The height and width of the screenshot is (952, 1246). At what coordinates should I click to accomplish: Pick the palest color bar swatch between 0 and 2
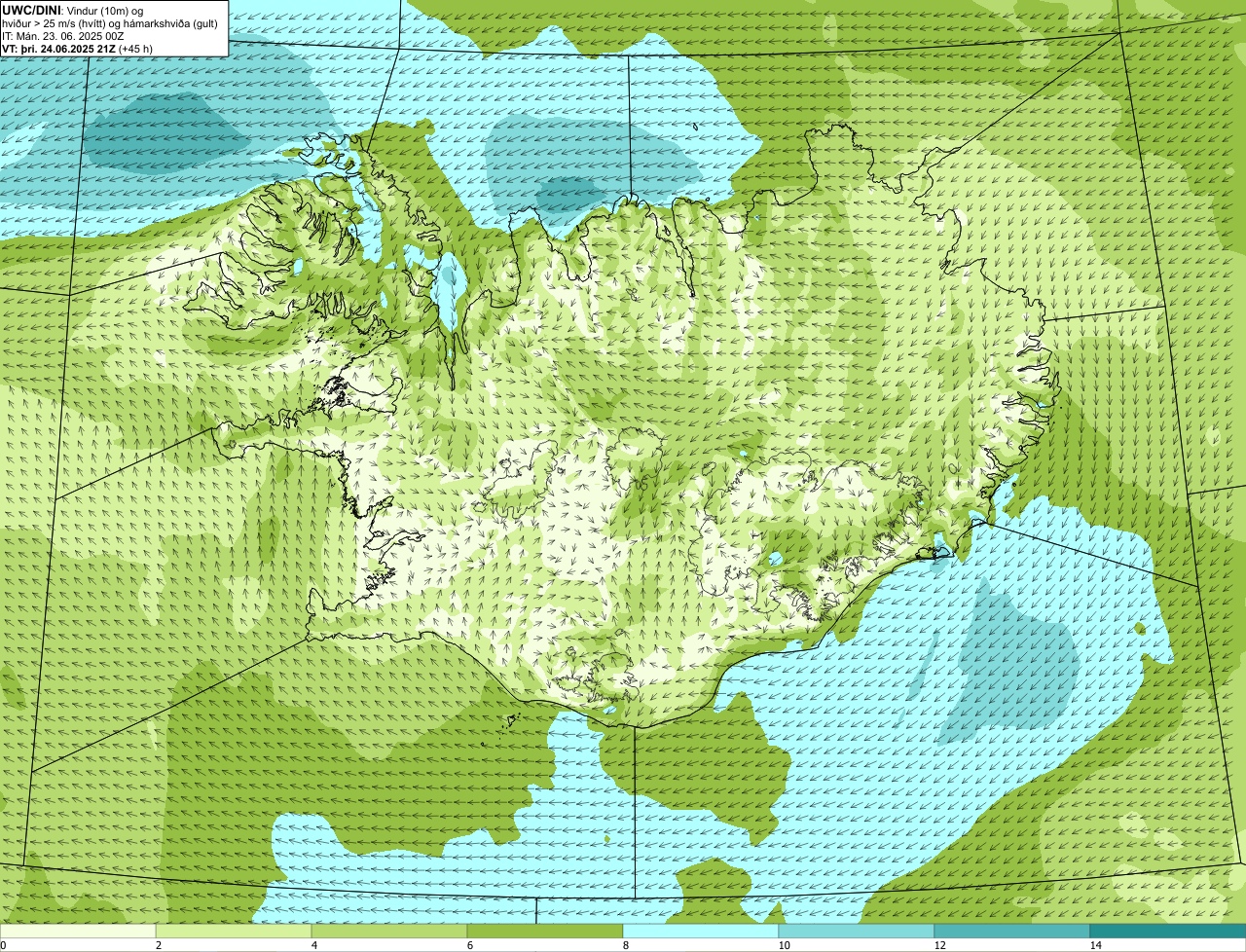point(78,931)
